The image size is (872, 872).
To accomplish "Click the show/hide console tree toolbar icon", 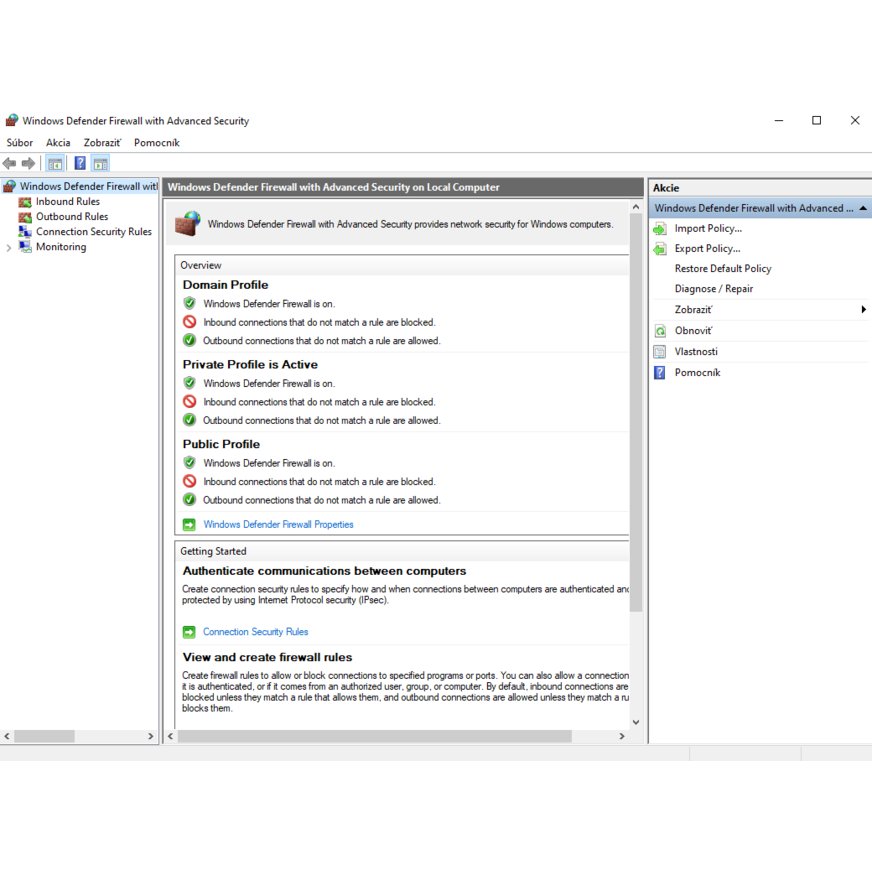I will [55, 163].
